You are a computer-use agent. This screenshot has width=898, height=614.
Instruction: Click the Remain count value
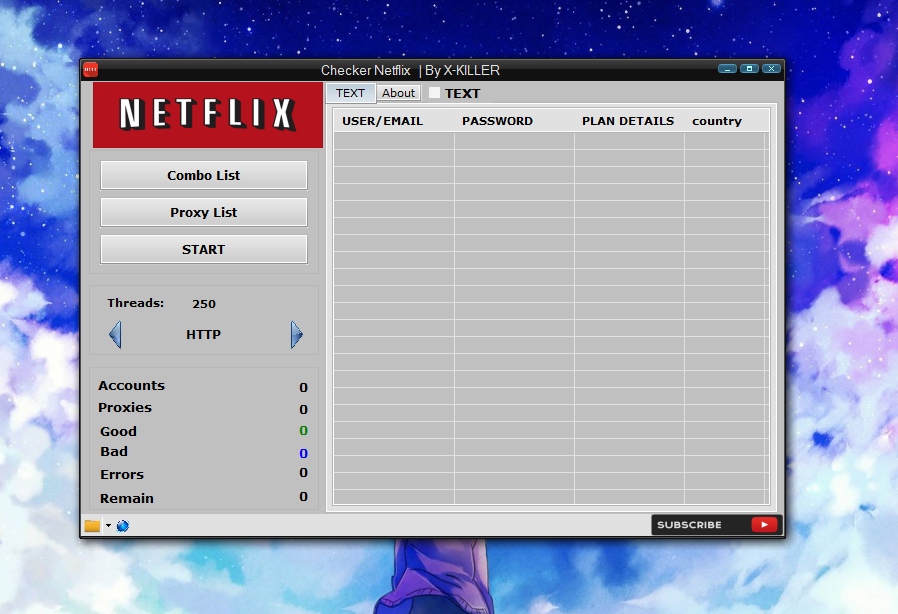coord(304,497)
